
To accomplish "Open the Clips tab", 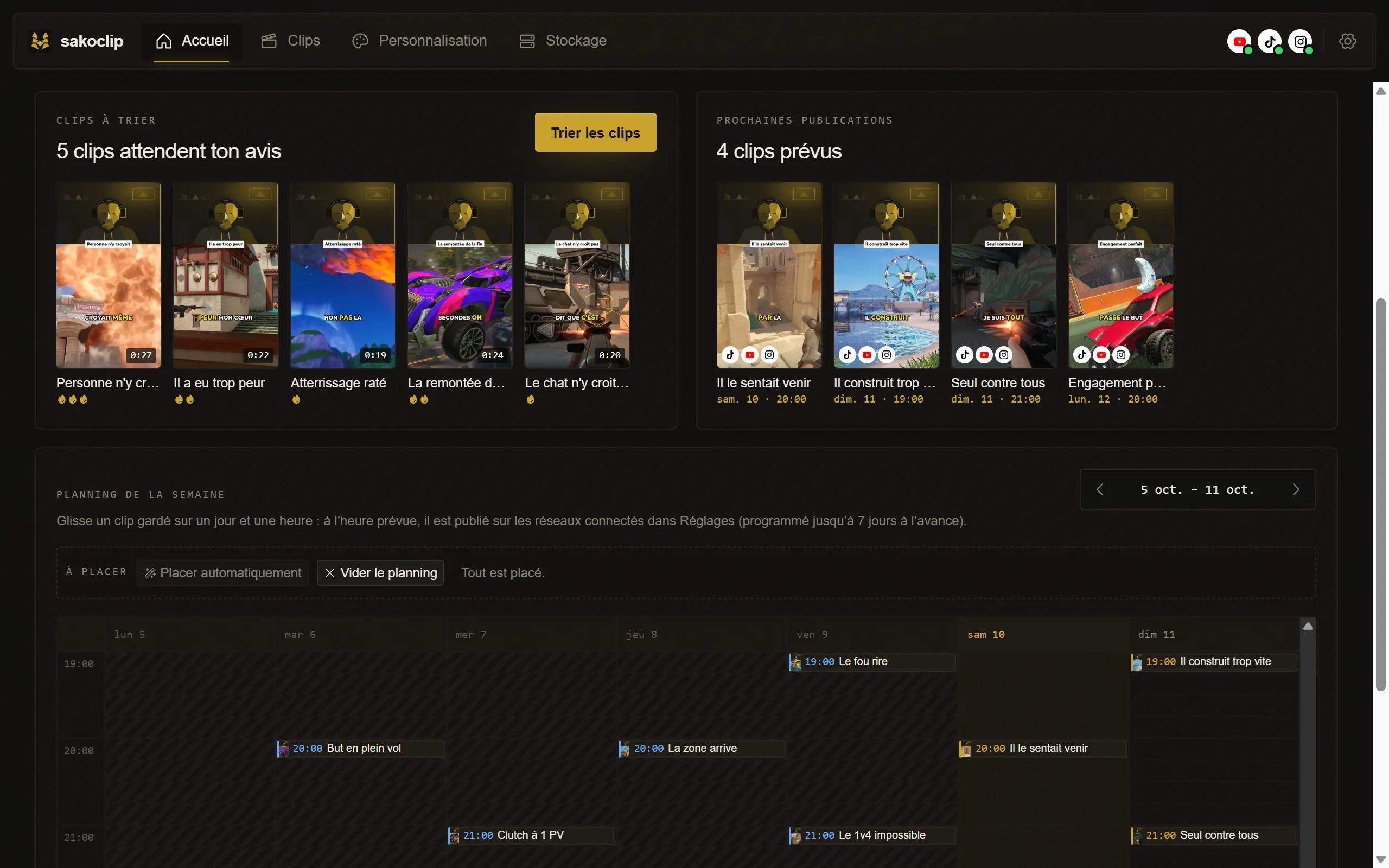I will (x=290, y=41).
